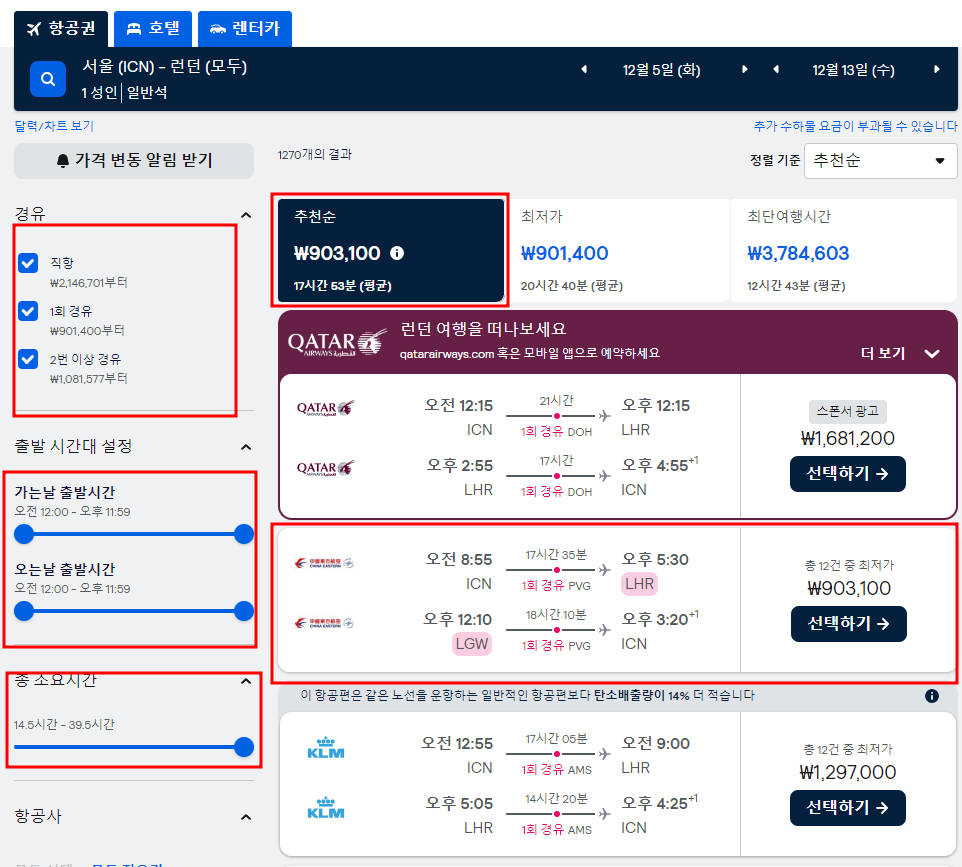Expand Qatar banner with 더 보기

click(900, 353)
